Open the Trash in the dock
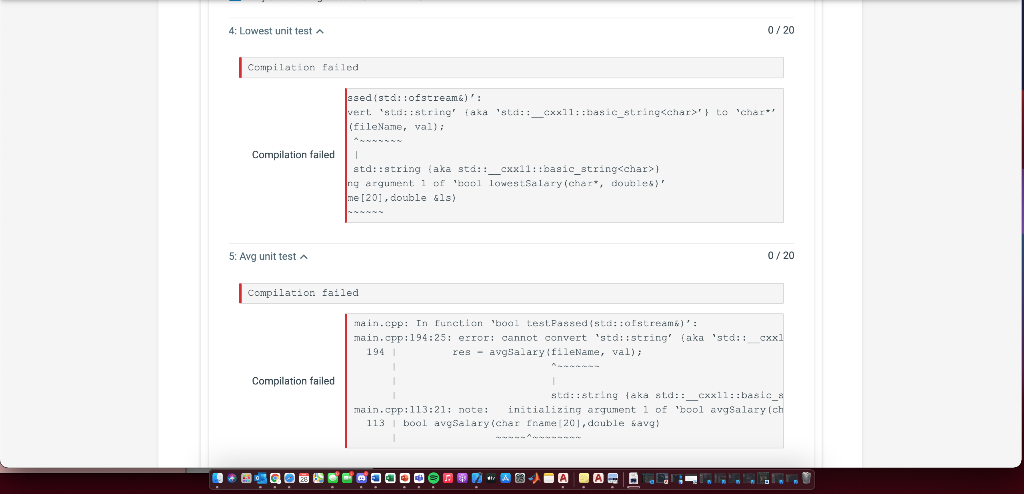Screen dimensions: 1024x494 click(807, 478)
